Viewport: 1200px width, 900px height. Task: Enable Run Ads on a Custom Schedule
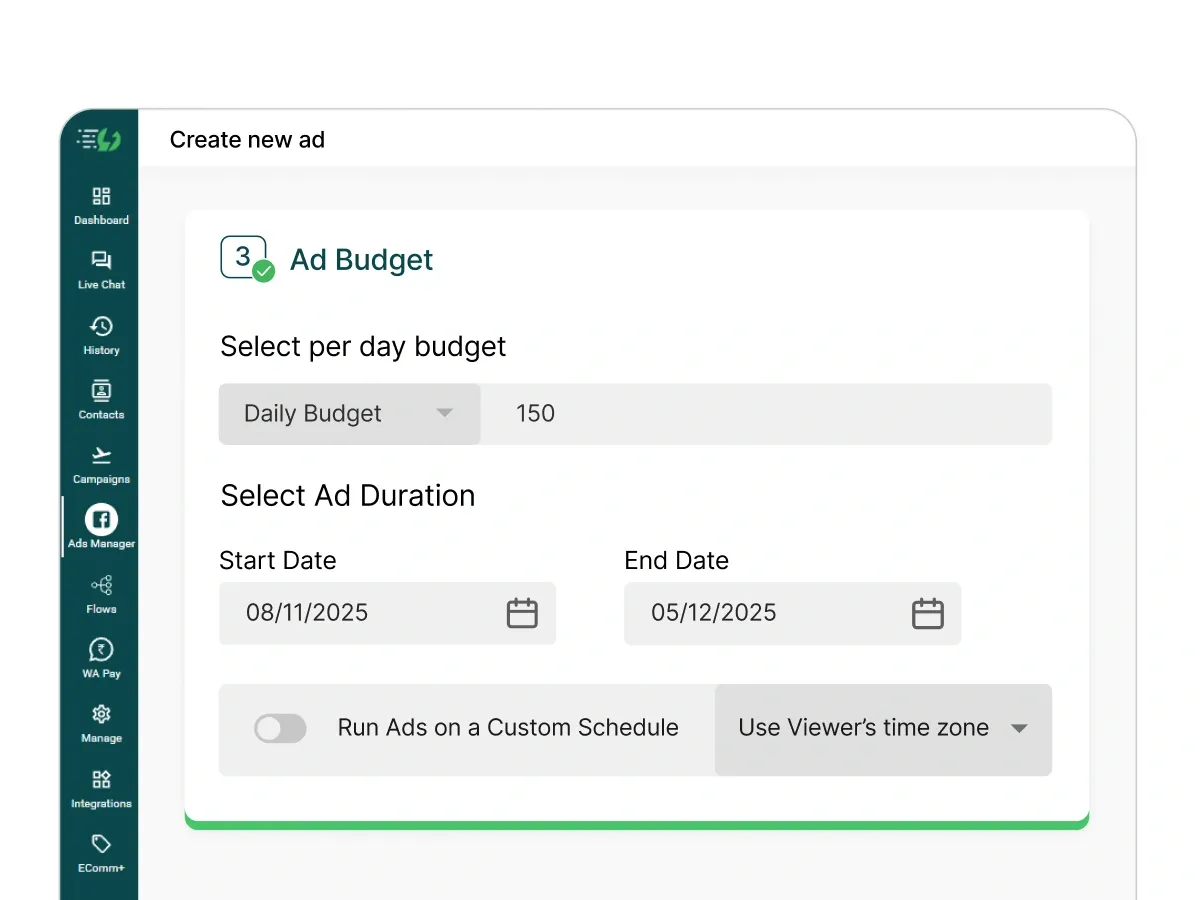280,728
